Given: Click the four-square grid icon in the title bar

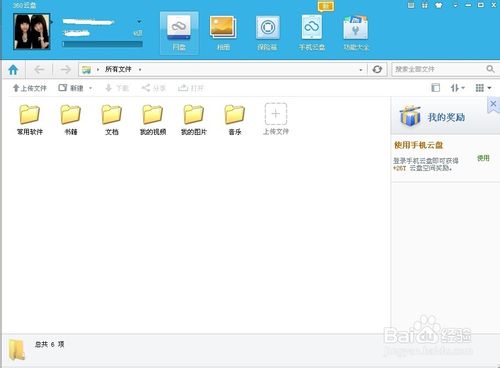Looking at the screenshot, I should [x=425, y=5].
